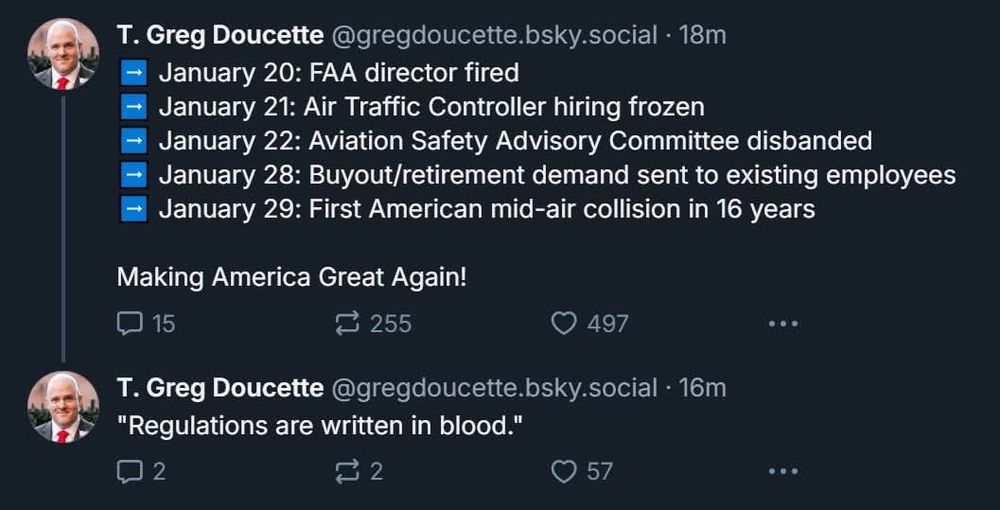Viewport: 1000px width, 510px height.
Task: Click the profile picture on the 16m post
Action: [63, 406]
